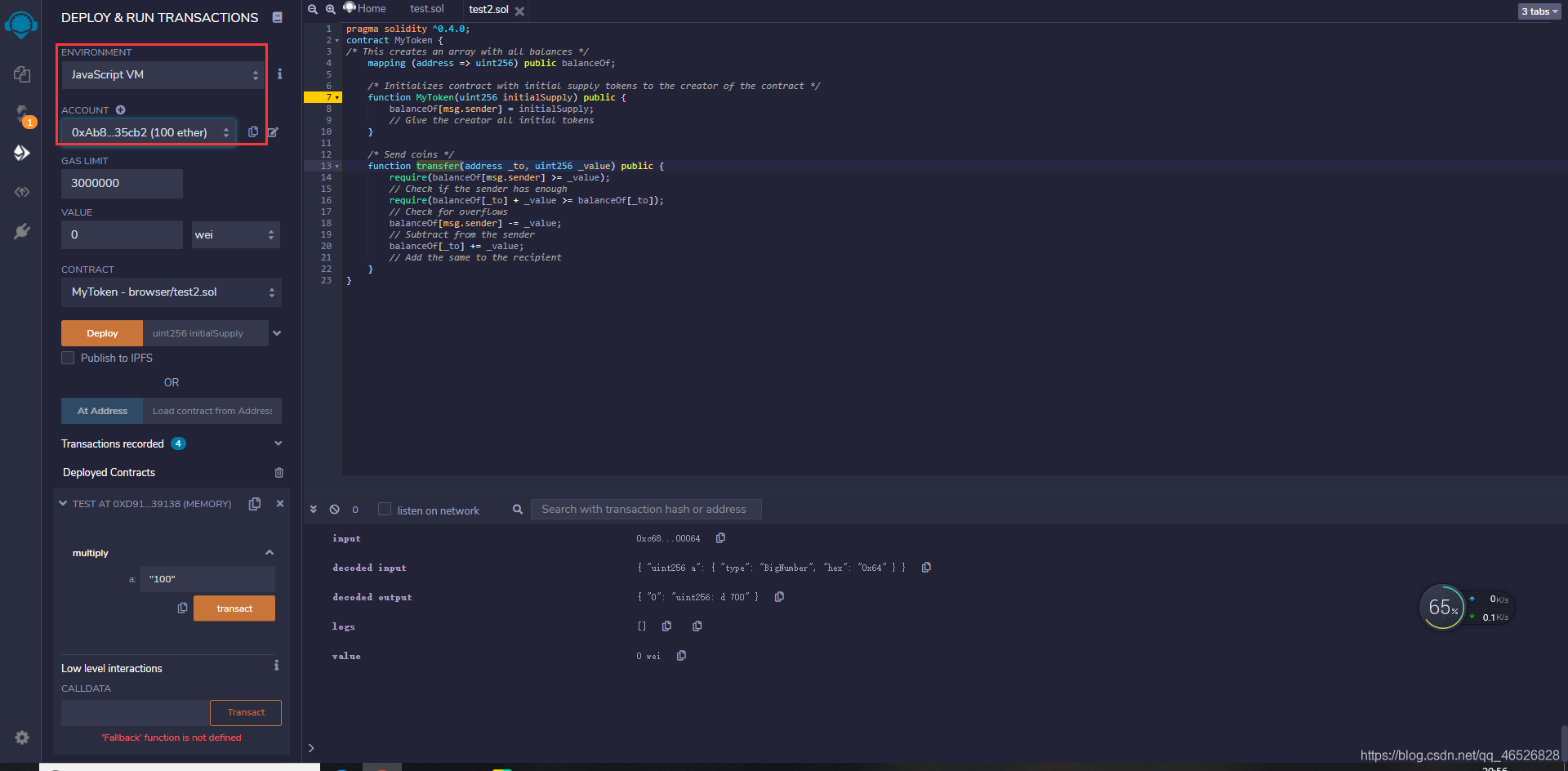Click the transaction hash search field
Screen dimensions: 1568x771
tap(646, 509)
